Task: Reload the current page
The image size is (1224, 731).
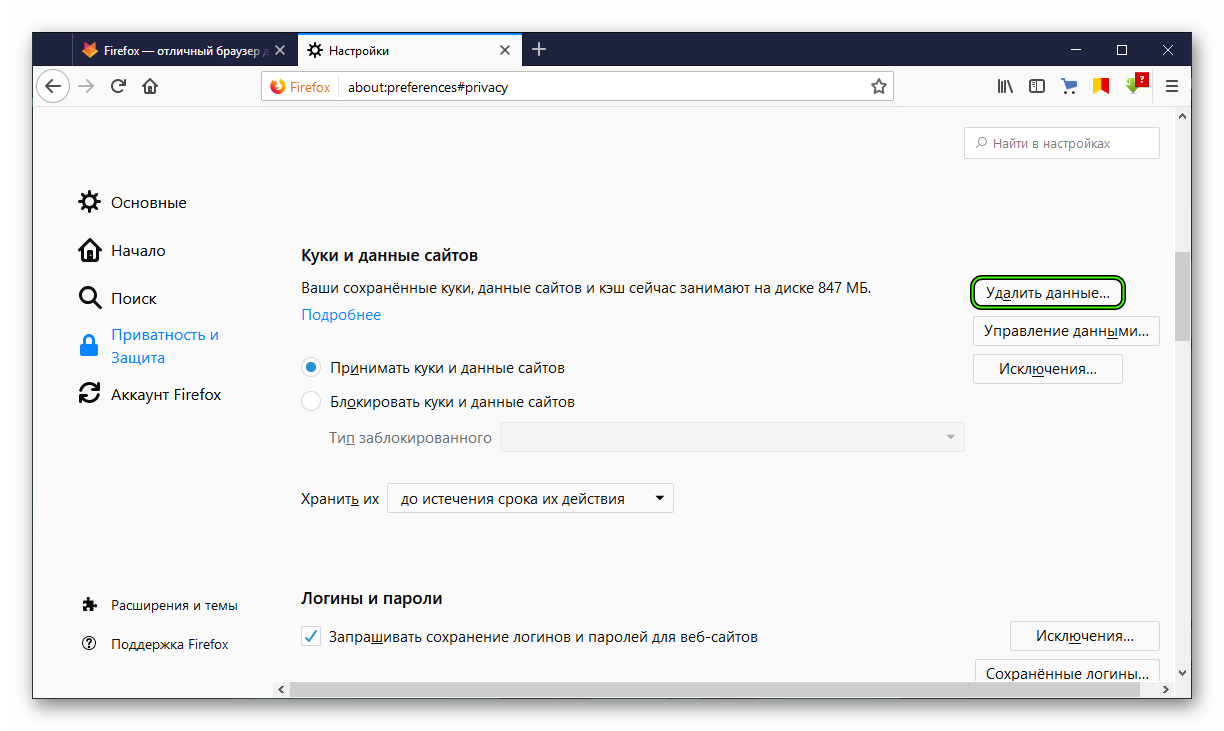Action: (118, 87)
